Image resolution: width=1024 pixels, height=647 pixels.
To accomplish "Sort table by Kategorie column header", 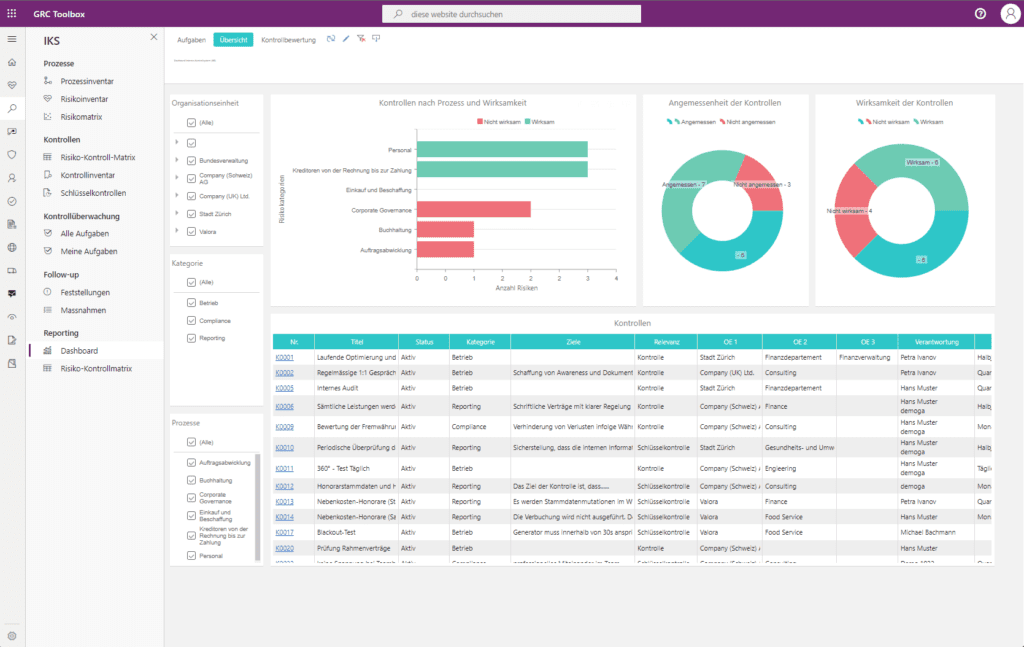I will point(480,342).
